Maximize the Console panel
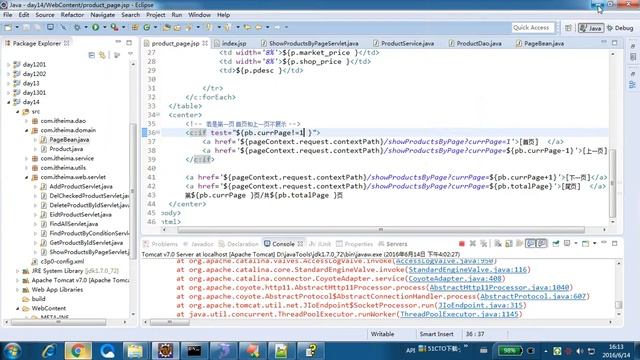 click(x=615, y=243)
